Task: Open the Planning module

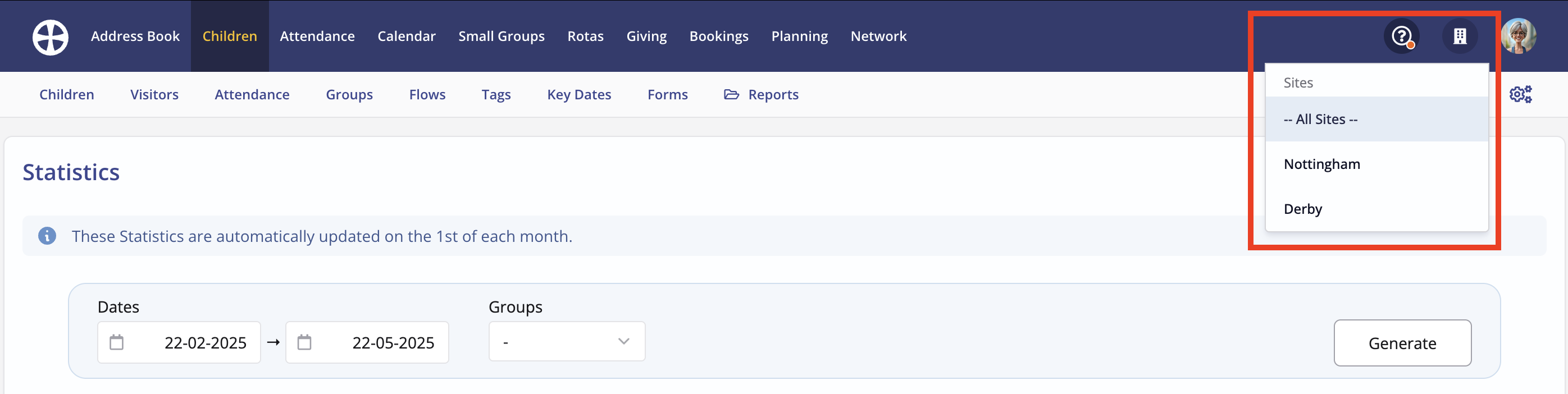Action: click(799, 36)
